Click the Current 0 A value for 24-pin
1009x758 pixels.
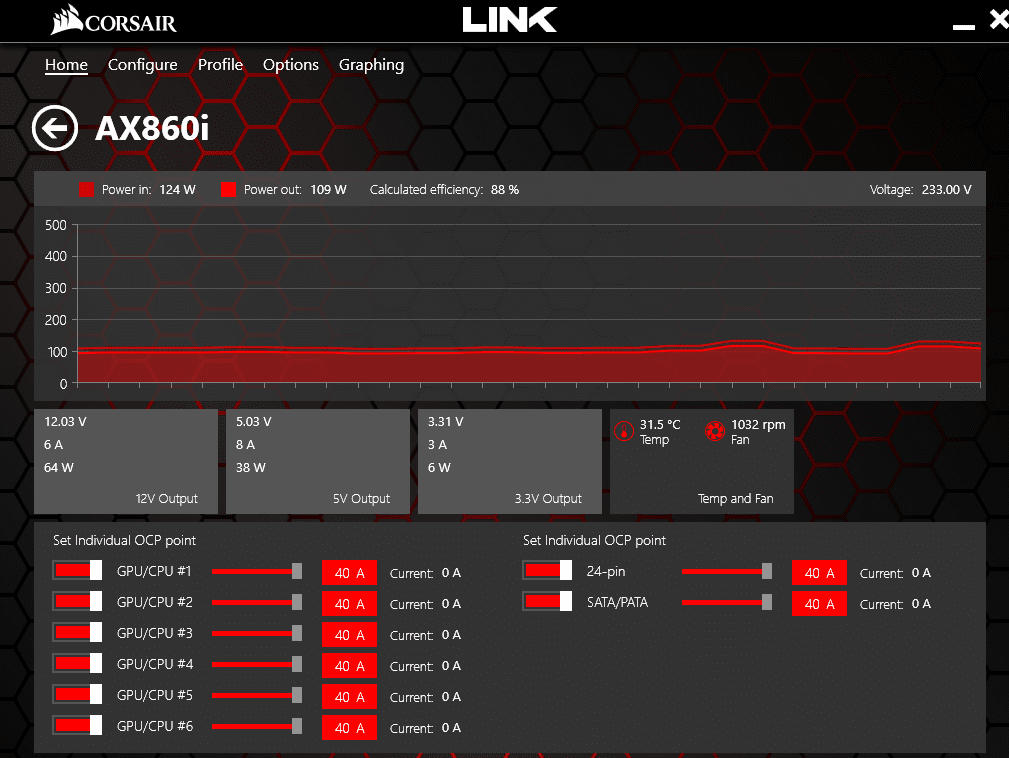[x=921, y=573]
